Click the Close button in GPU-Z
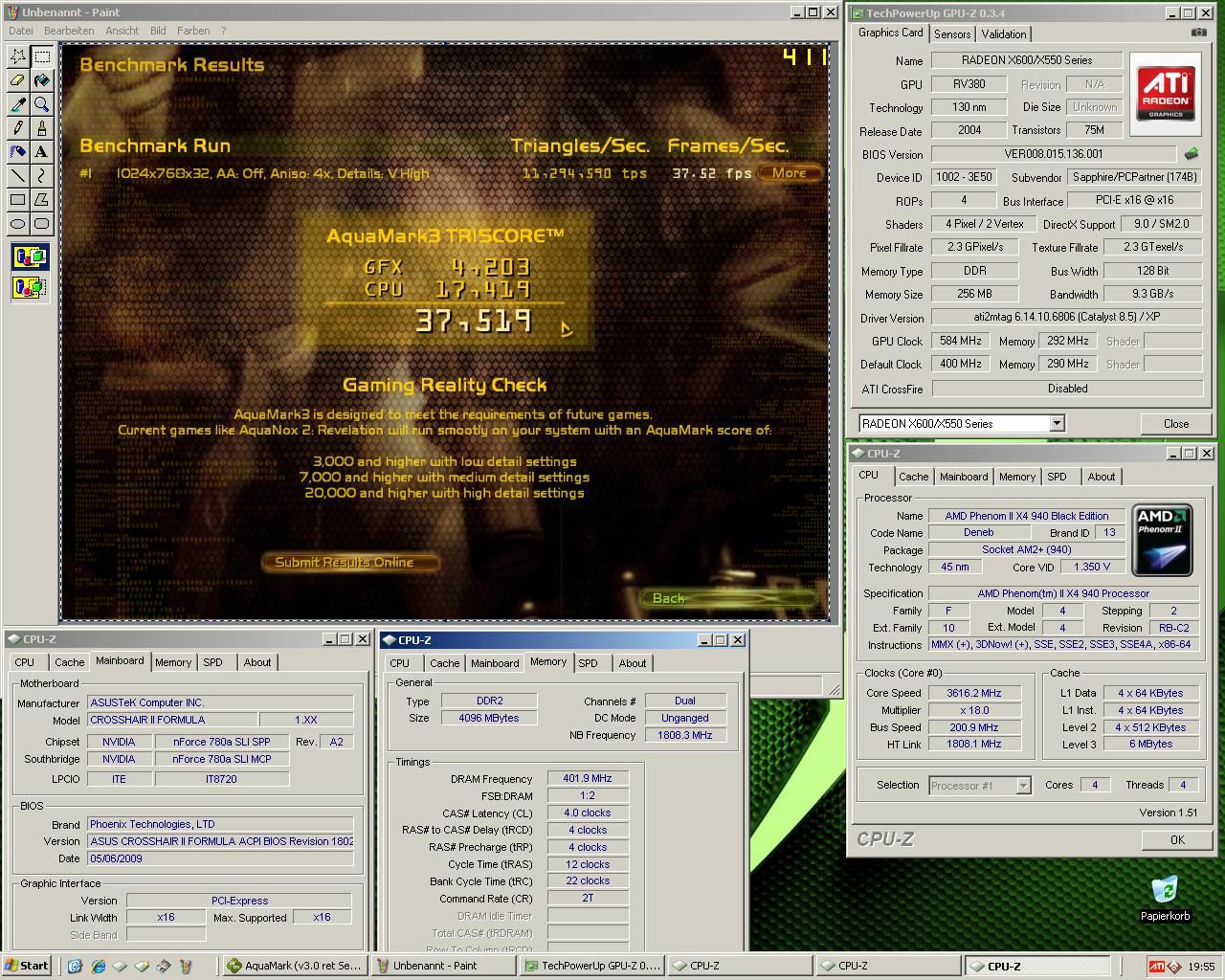 click(x=1176, y=424)
